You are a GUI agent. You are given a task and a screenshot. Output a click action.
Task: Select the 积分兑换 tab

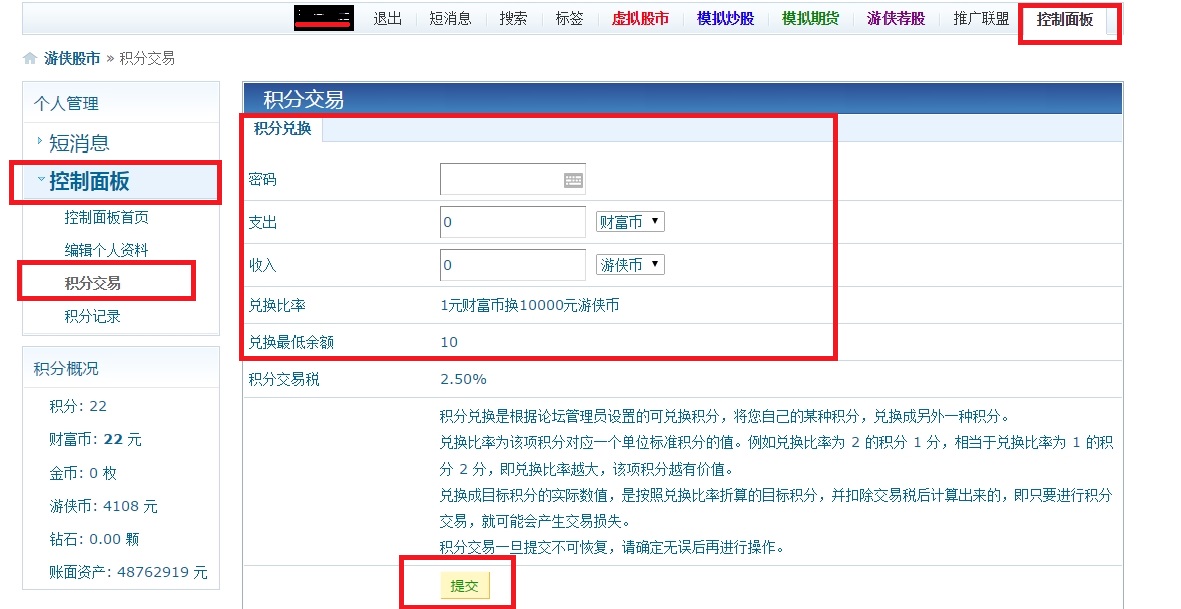(282, 128)
